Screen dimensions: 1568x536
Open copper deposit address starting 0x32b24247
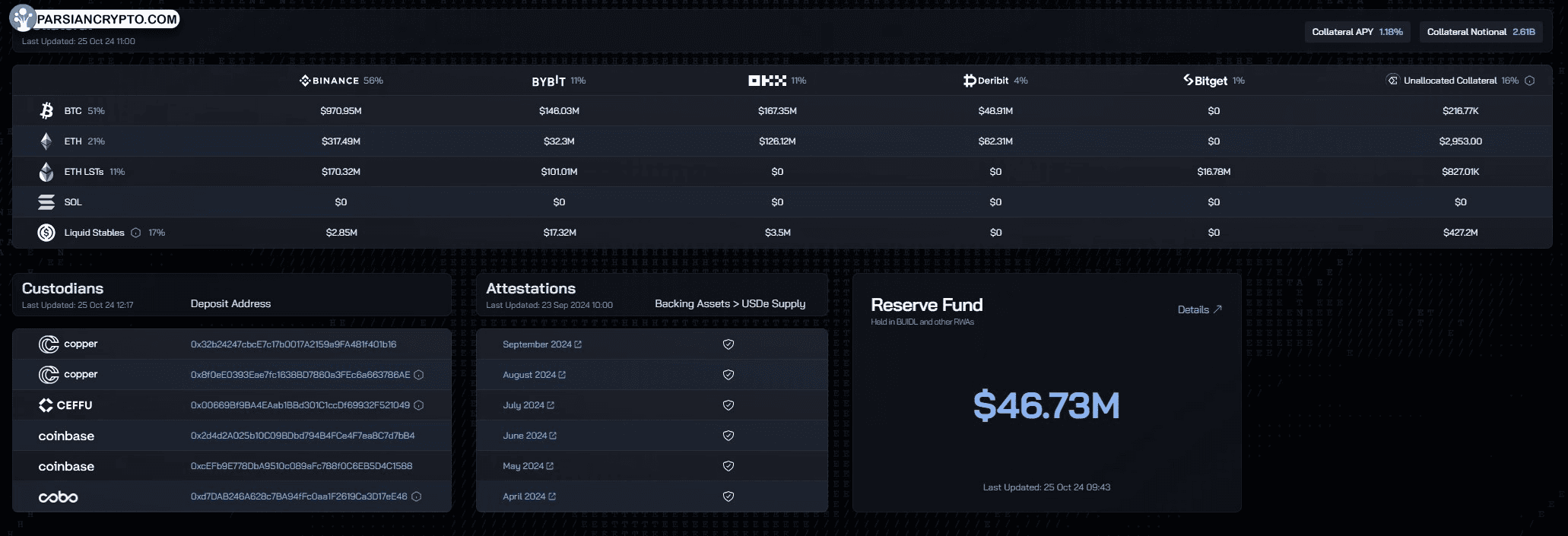point(294,344)
